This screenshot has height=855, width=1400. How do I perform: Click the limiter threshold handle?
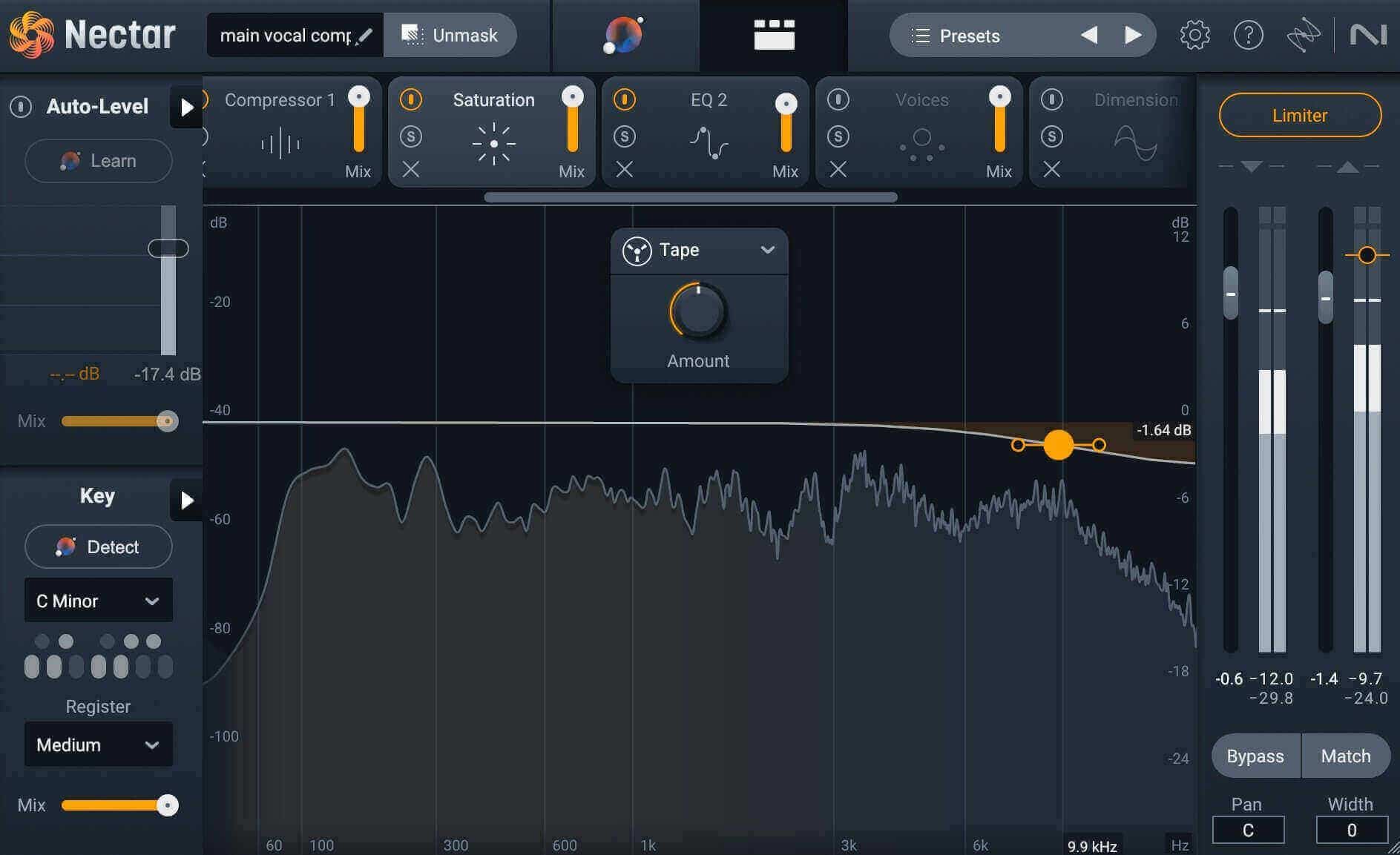pos(1367,255)
